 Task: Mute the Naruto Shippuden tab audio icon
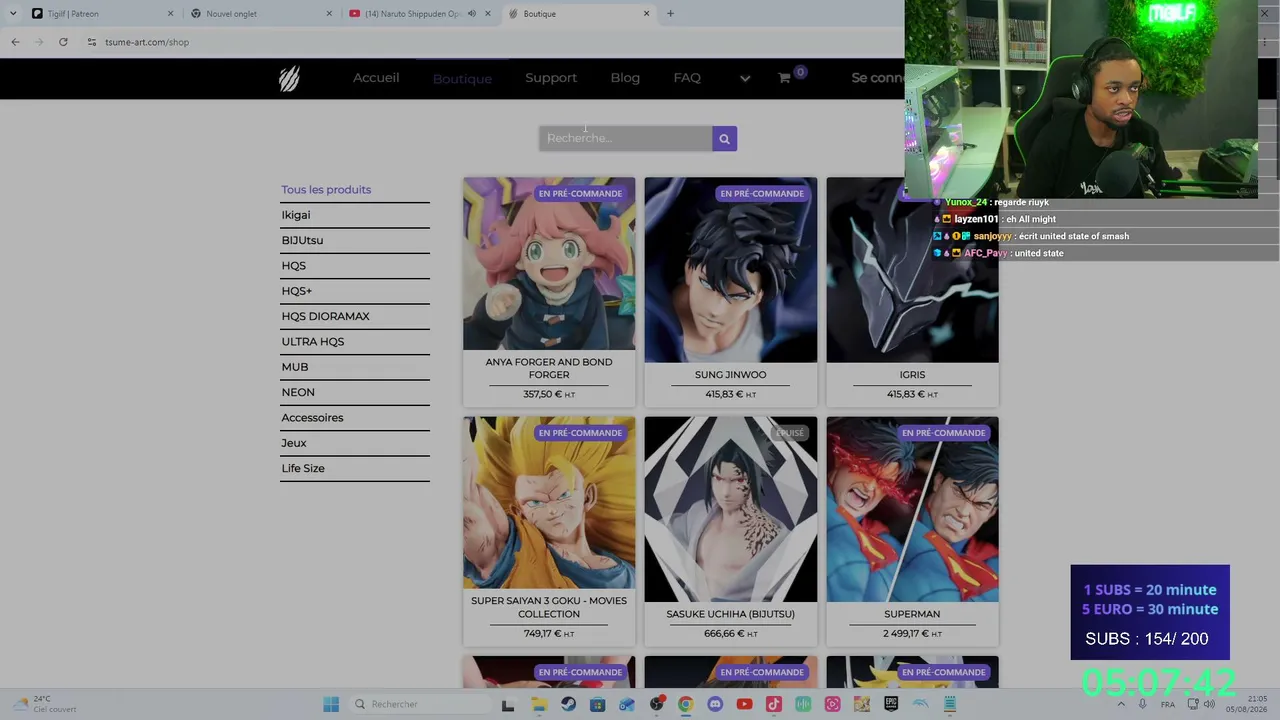(x=472, y=14)
